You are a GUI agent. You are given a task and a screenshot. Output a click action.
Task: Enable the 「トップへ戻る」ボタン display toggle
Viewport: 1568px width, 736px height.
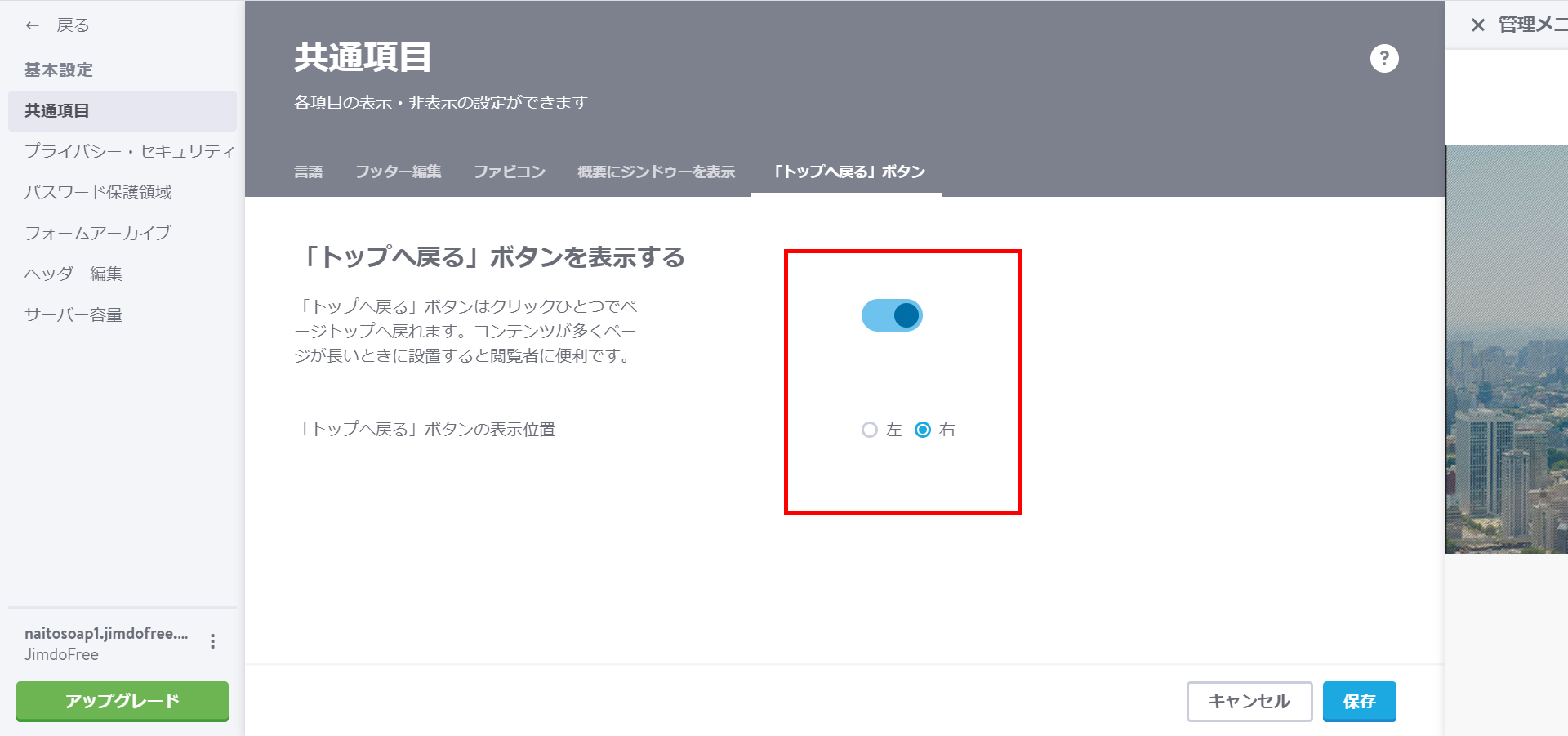(x=892, y=315)
